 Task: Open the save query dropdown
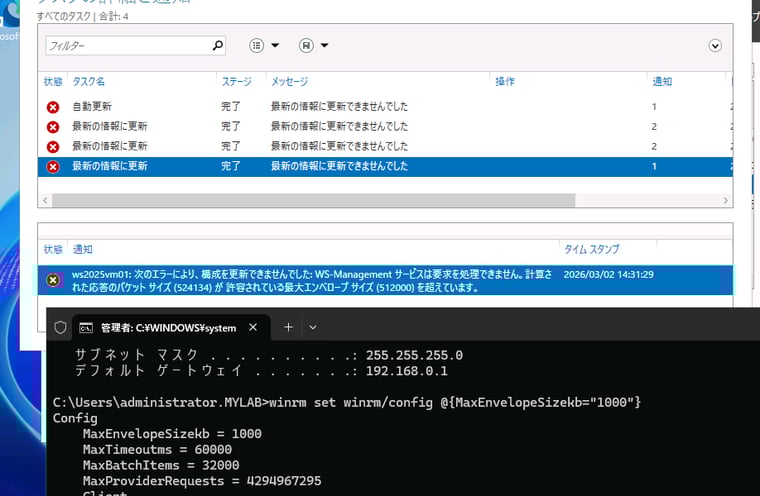coord(314,46)
